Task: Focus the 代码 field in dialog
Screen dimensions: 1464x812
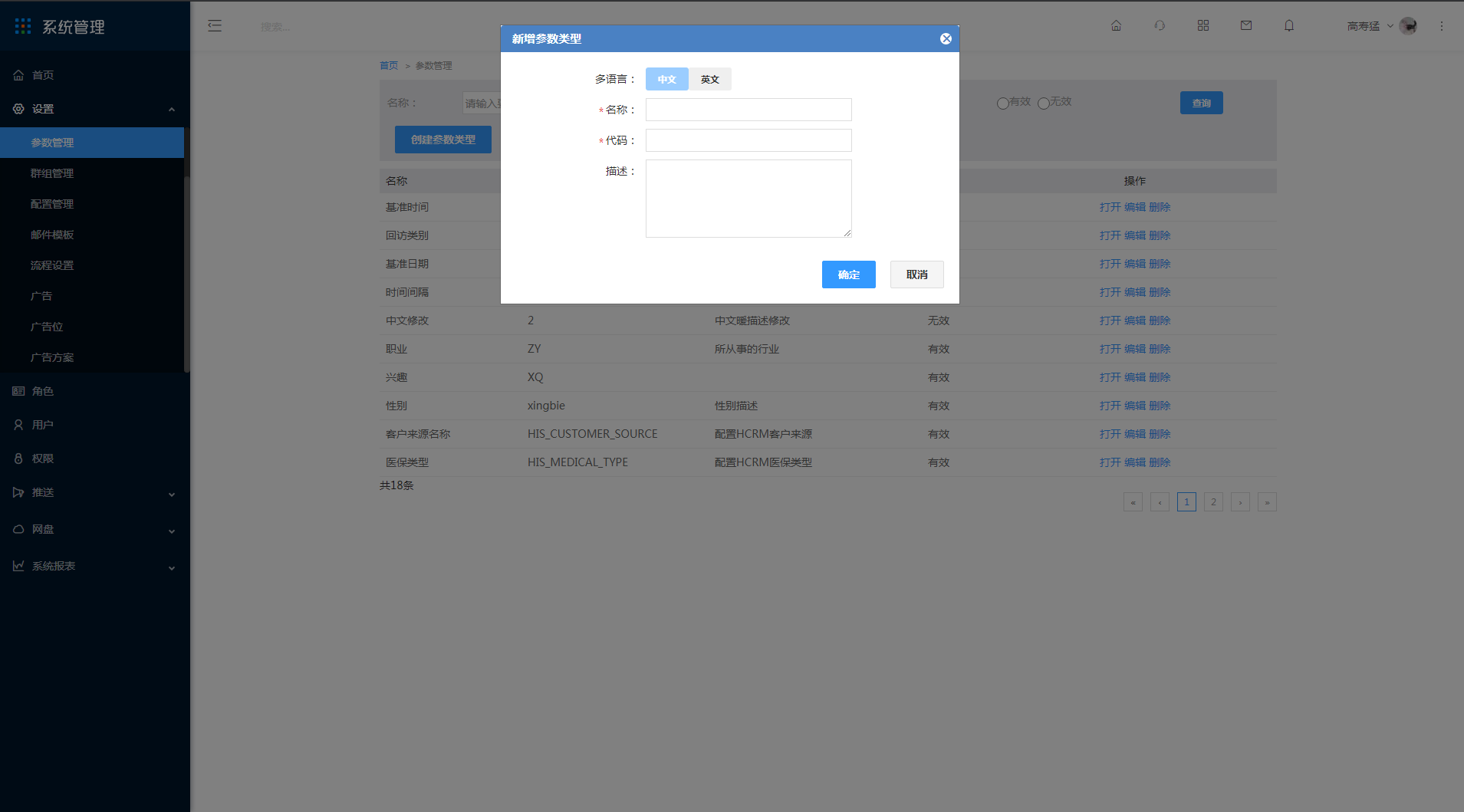Action: 748,140
